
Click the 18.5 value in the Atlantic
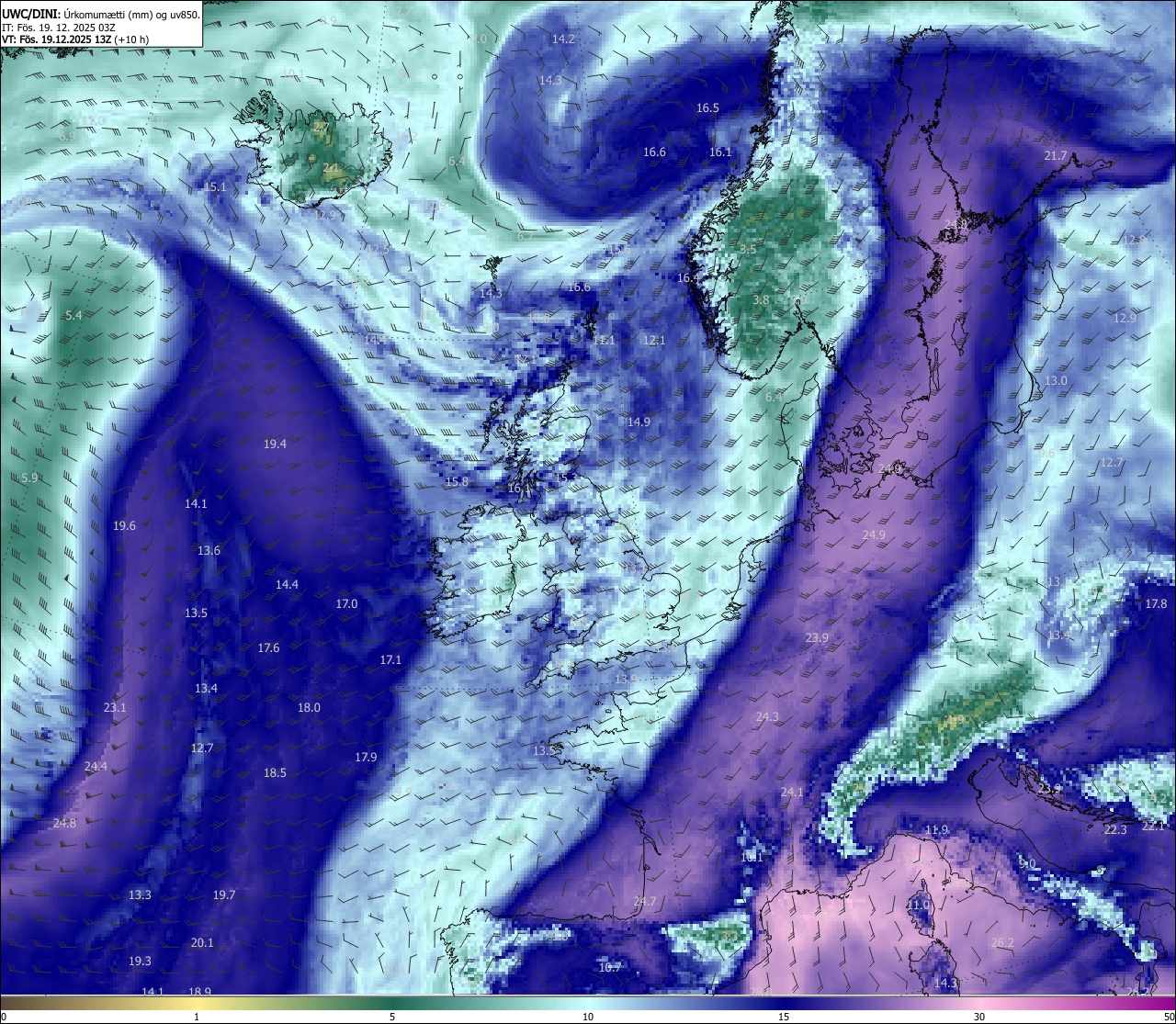point(275,772)
